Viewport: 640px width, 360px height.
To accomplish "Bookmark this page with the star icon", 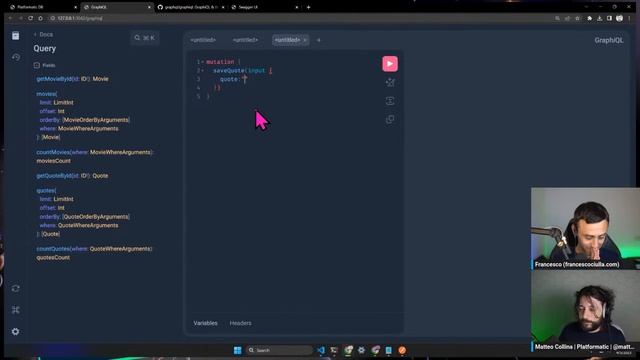I will click(577, 18).
